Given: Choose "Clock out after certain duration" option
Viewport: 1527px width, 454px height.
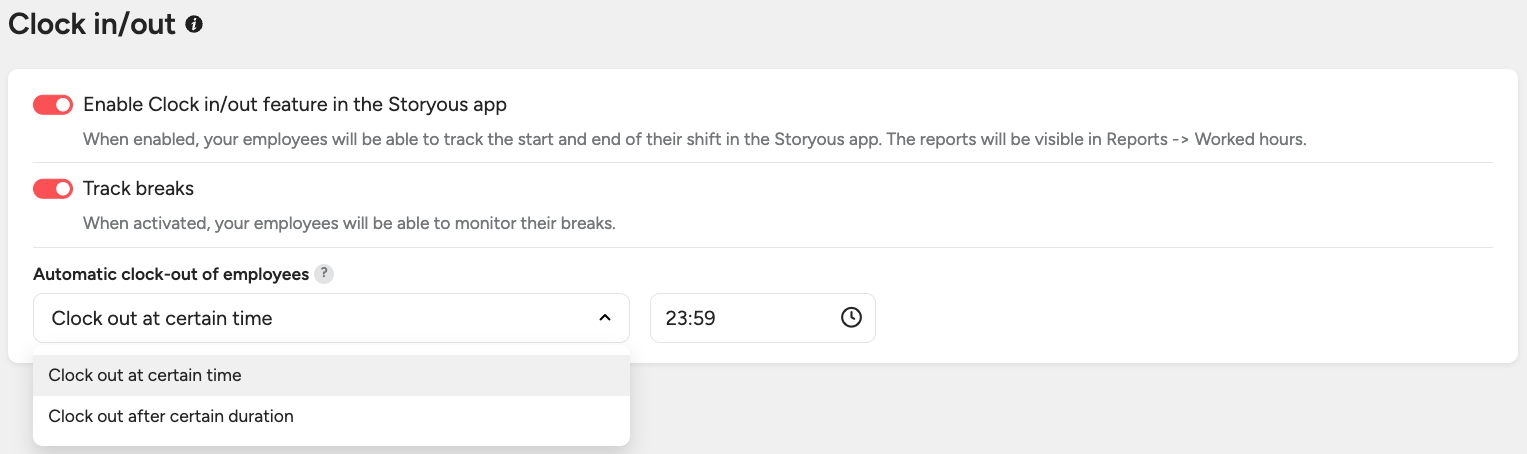Looking at the screenshot, I should (171, 416).
